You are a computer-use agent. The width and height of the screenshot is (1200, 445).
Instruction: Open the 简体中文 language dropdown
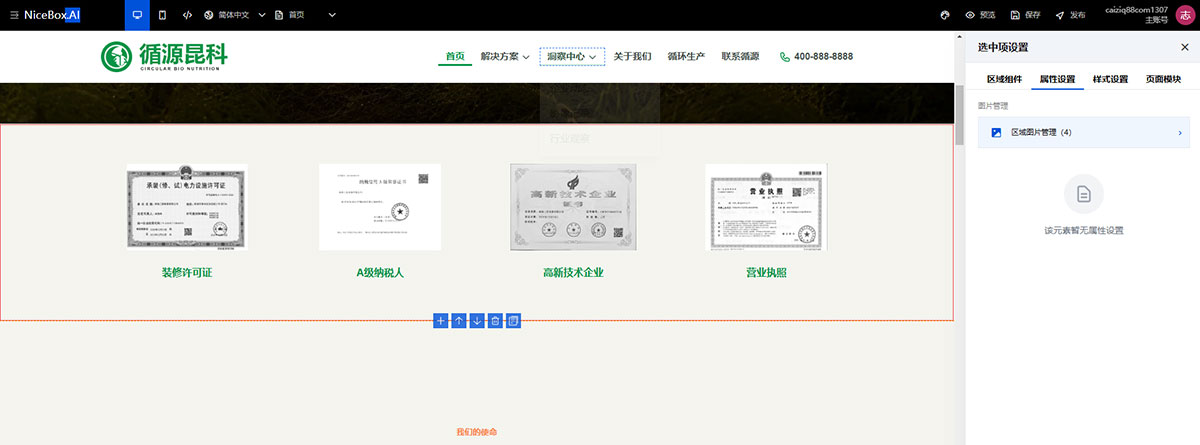tap(234, 15)
